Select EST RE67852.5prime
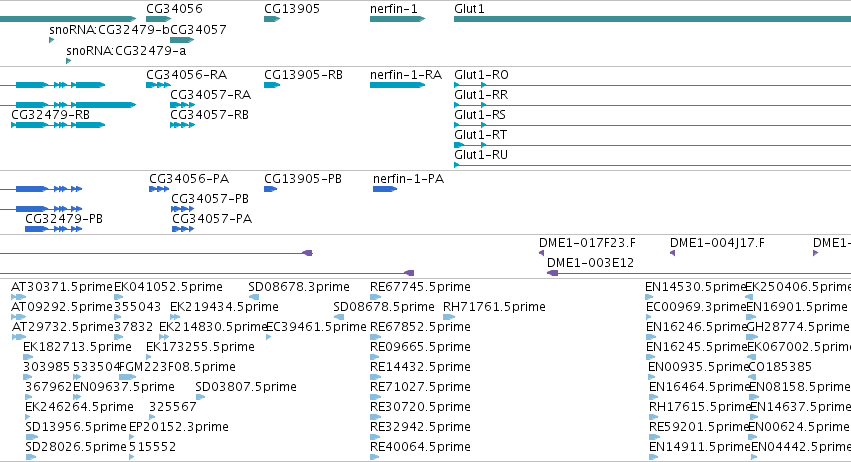 coord(420,327)
